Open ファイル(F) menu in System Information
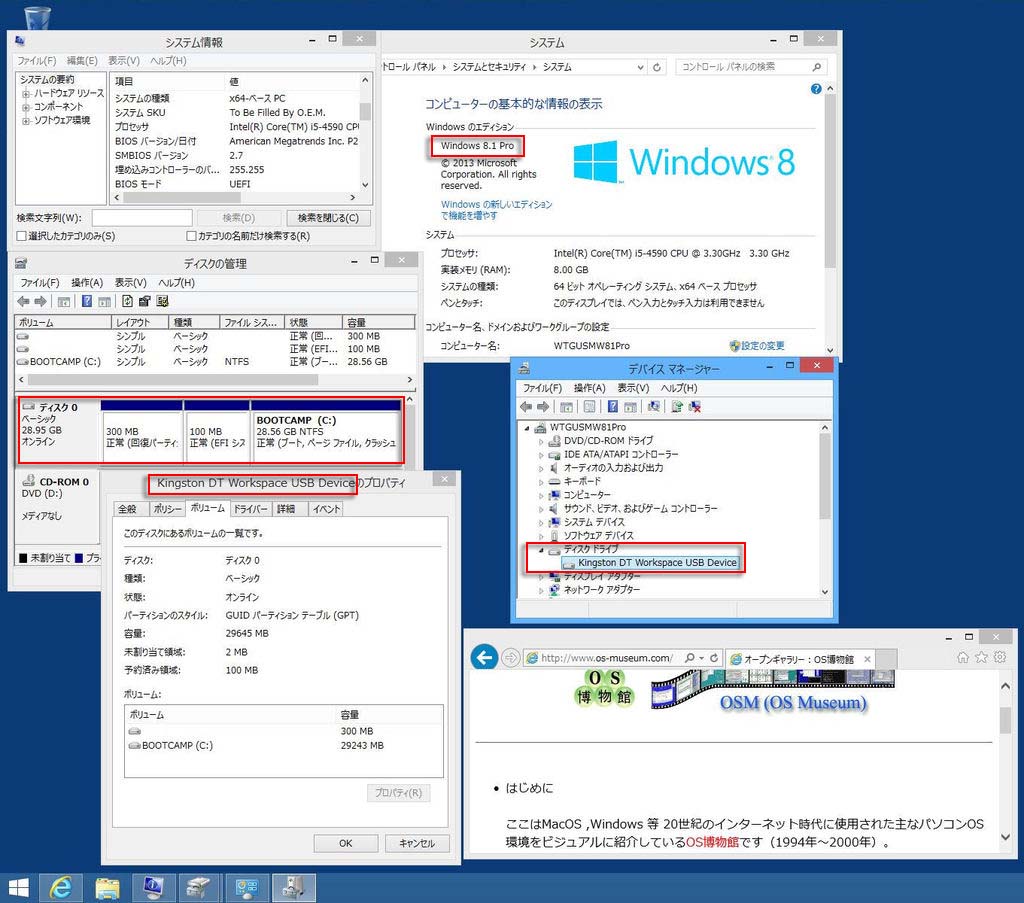This screenshot has width=1024, height=903. tap(37, 61)
